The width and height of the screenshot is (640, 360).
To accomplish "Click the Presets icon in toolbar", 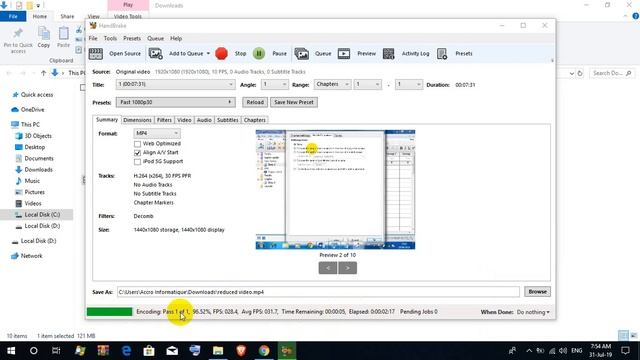I will [x=442, y=53].
